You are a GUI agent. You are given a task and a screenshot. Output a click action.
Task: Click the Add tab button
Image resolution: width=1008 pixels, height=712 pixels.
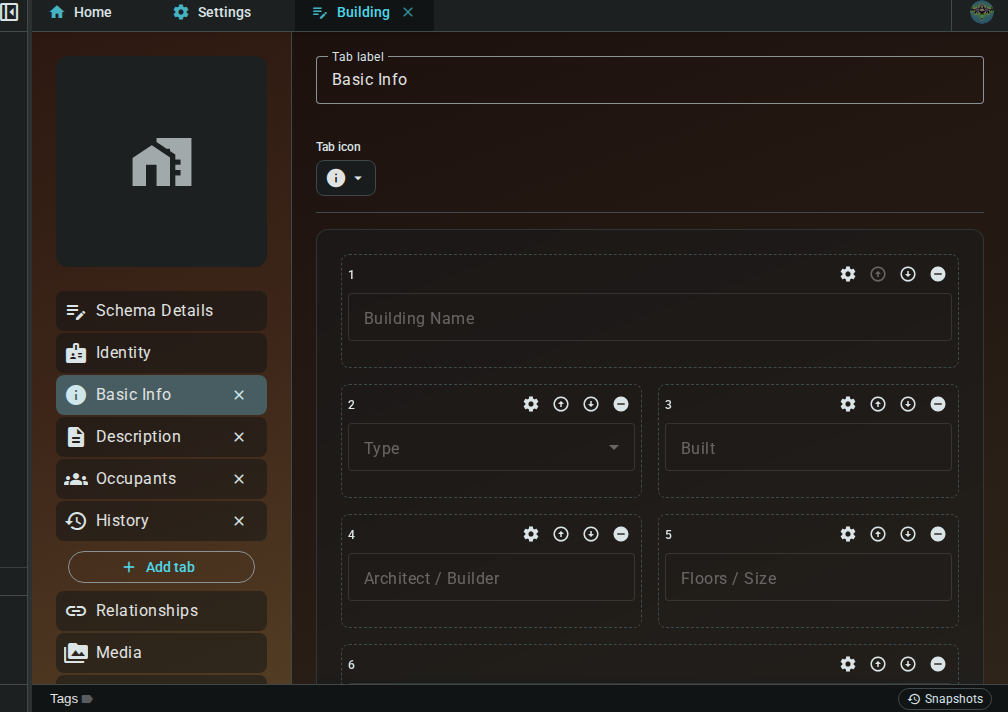pos(161,567)
